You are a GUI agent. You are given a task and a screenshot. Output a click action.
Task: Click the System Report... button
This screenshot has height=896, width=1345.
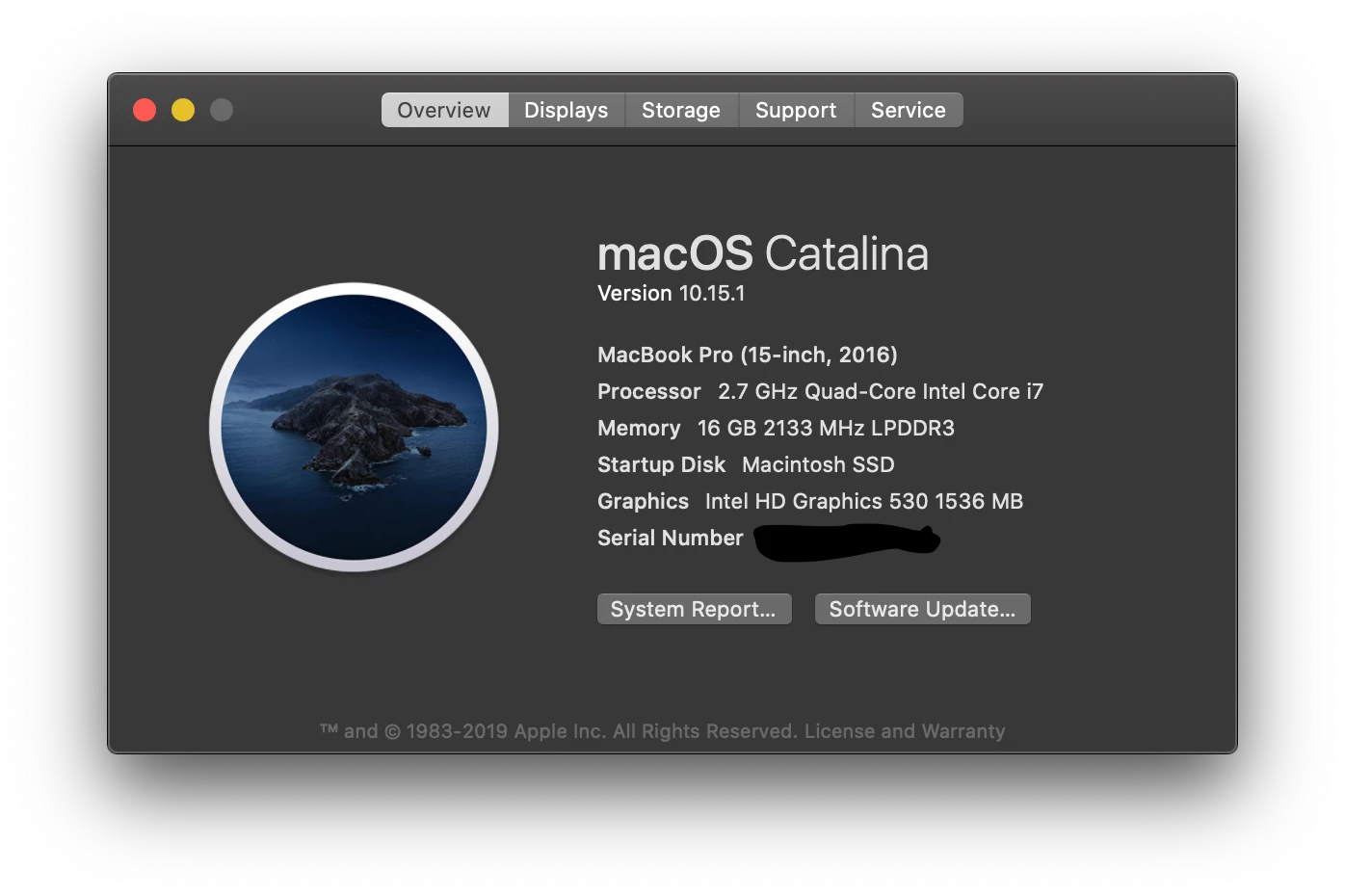pyautogui.click(x=694, y=609)
